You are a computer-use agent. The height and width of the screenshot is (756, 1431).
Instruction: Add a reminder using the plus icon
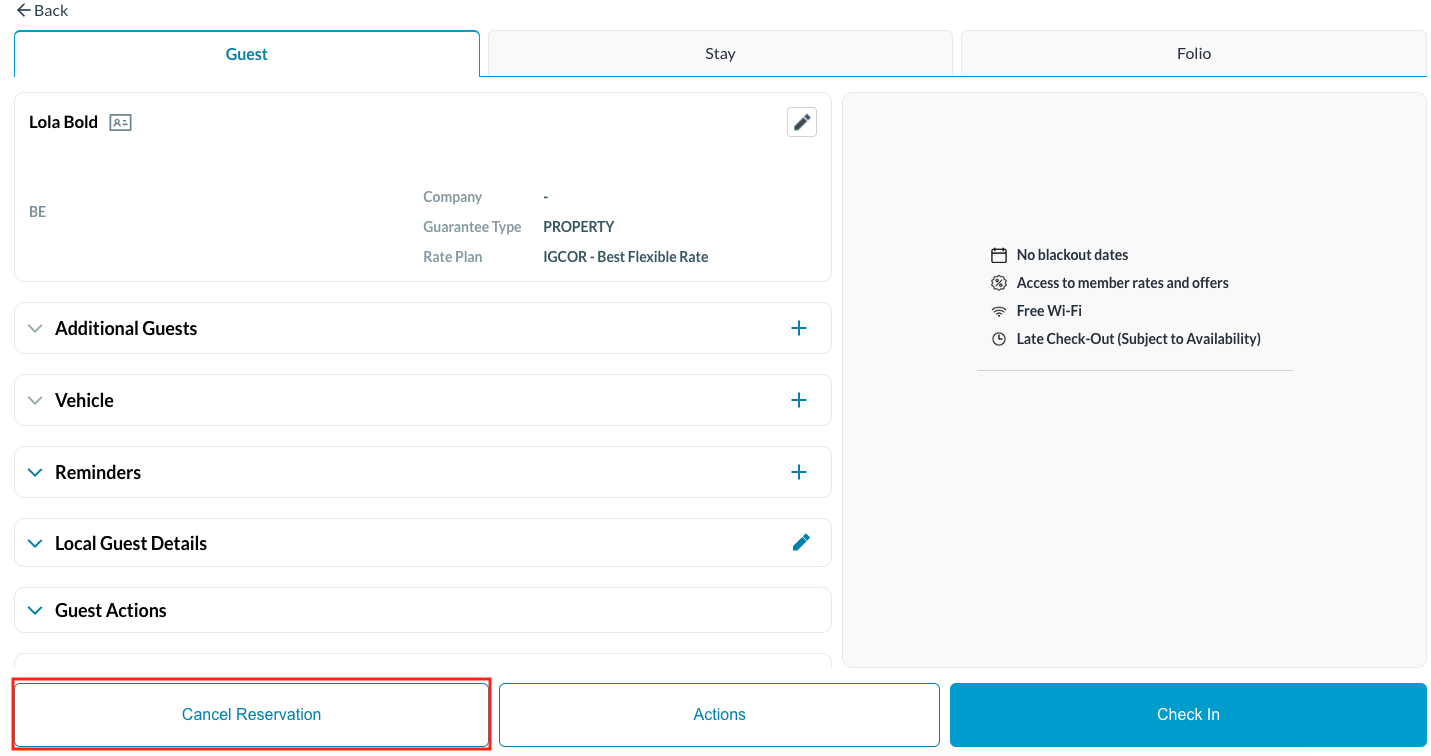(799, 472)
